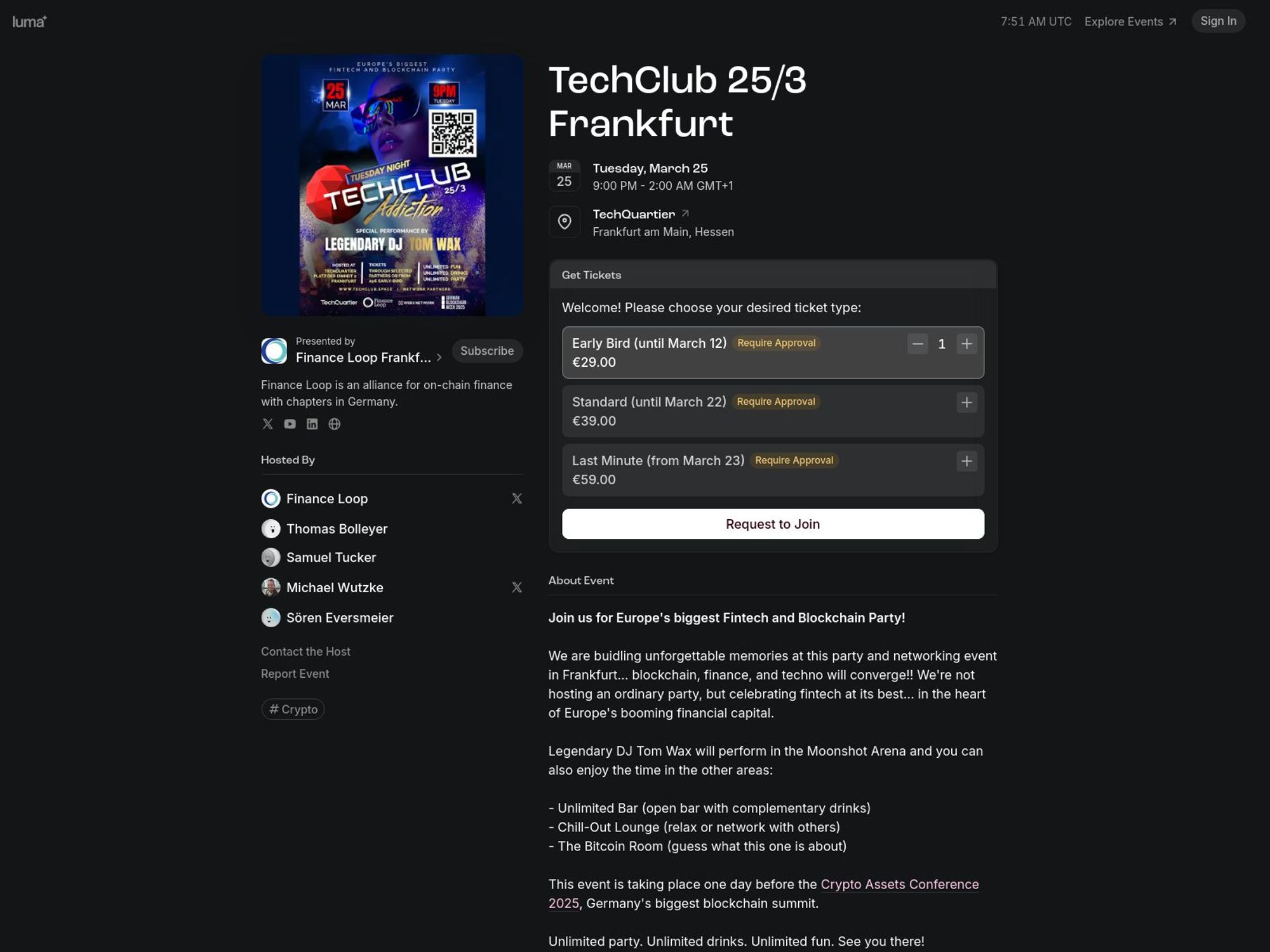Screen dimensions: 1270x952
Task: Open Crypto Assets Conference 2025 link
Action: click(x=764, y=894)
